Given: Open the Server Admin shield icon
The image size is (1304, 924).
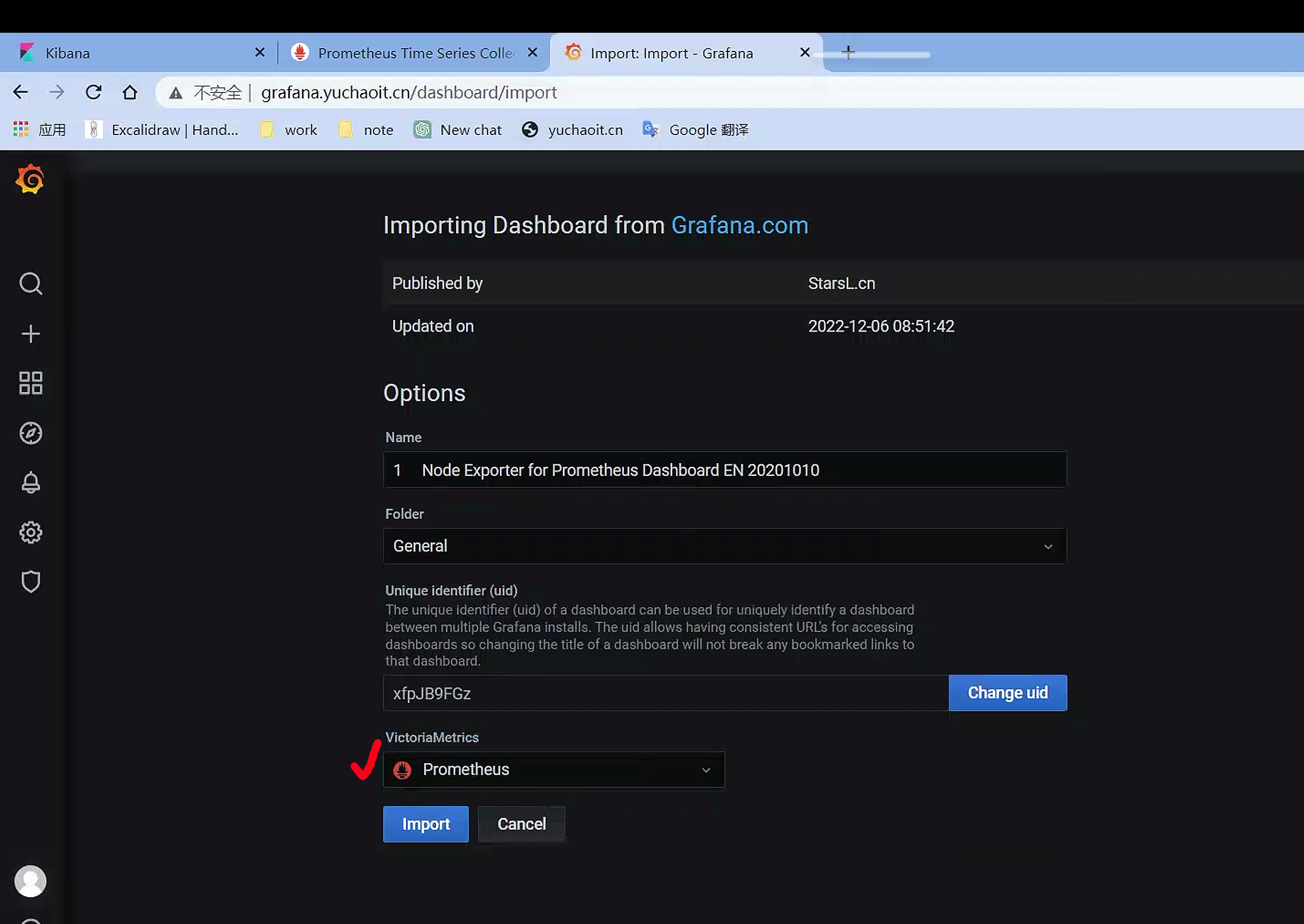Looking at the screenshot, I should click(30, 582).
